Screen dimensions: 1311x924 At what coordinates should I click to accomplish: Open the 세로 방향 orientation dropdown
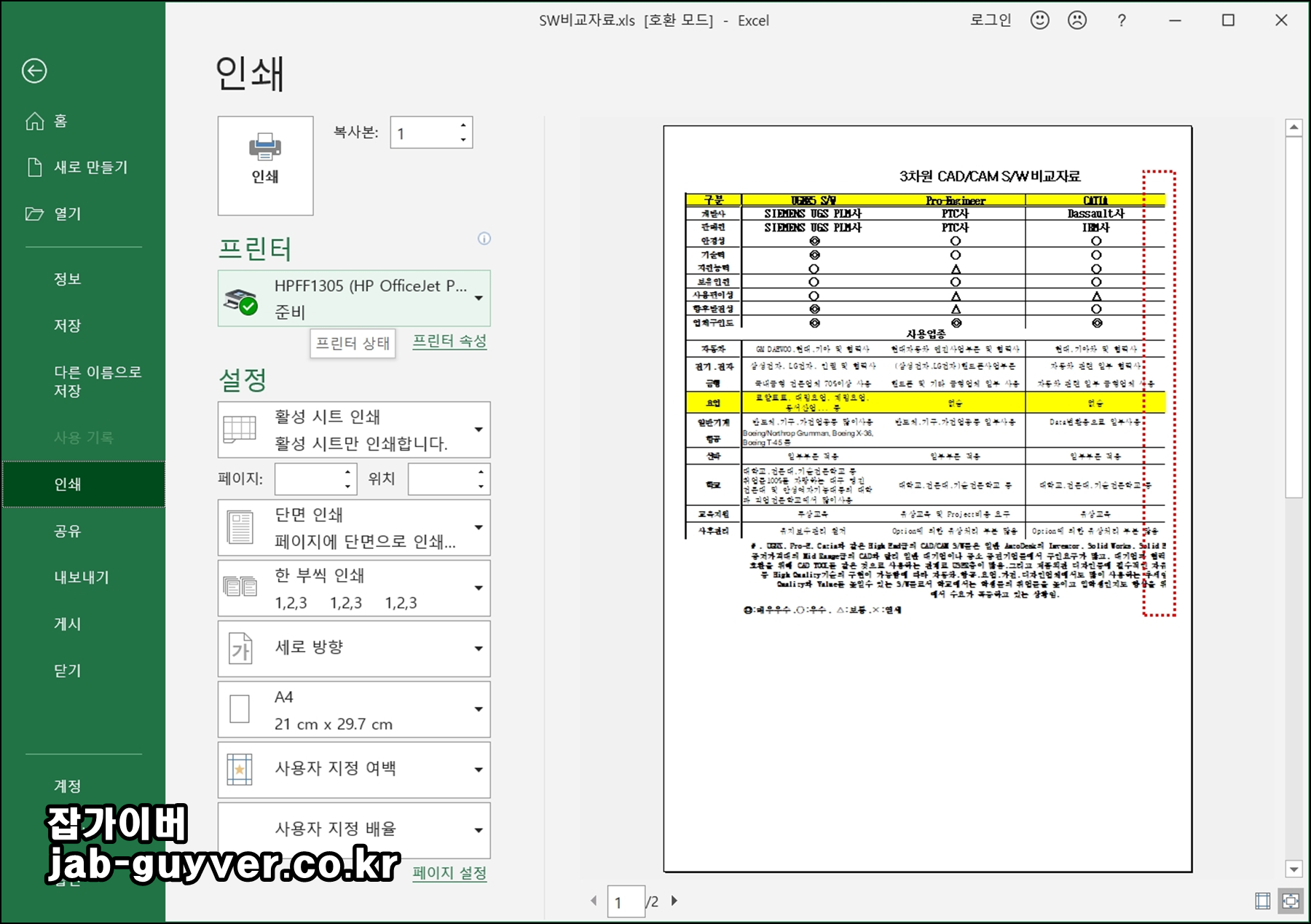point(354,649)
